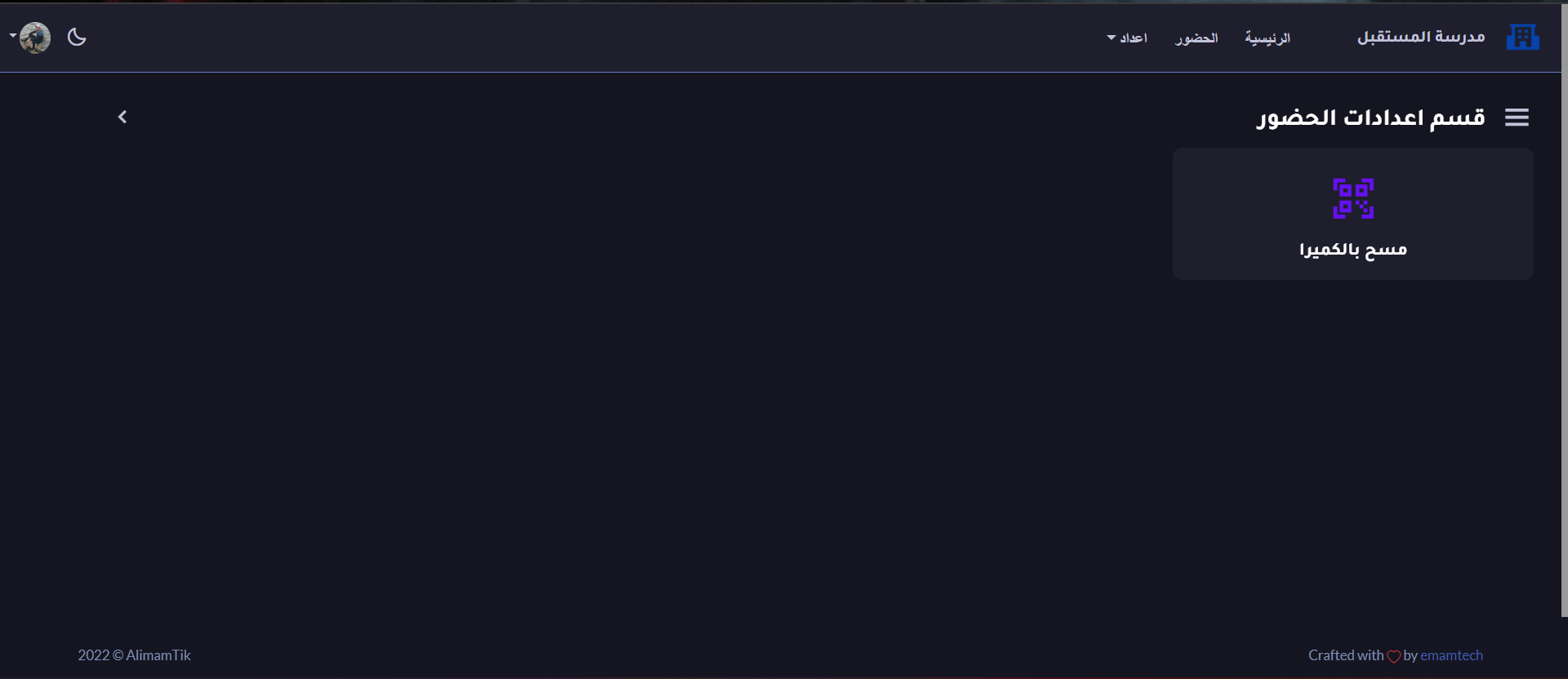The height and width of the screenshot is (679, 1568).
Task: Open the الحضور navigation item
Action: click(1196, 38)
